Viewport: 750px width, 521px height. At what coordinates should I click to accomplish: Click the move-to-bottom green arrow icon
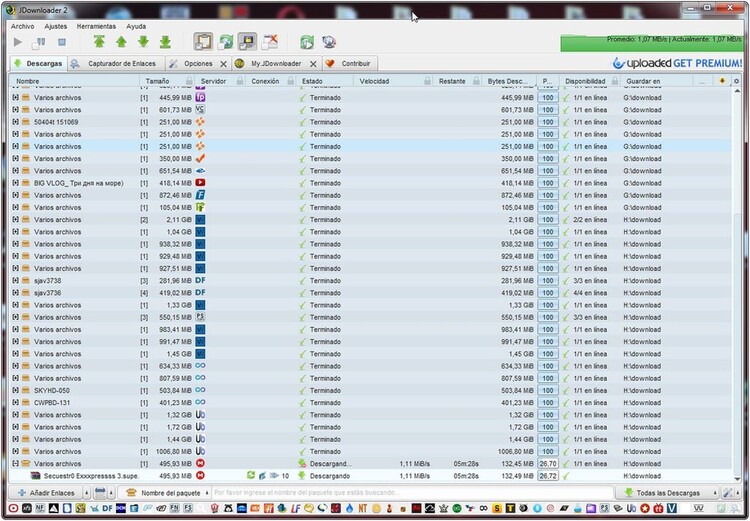(165, 42)
